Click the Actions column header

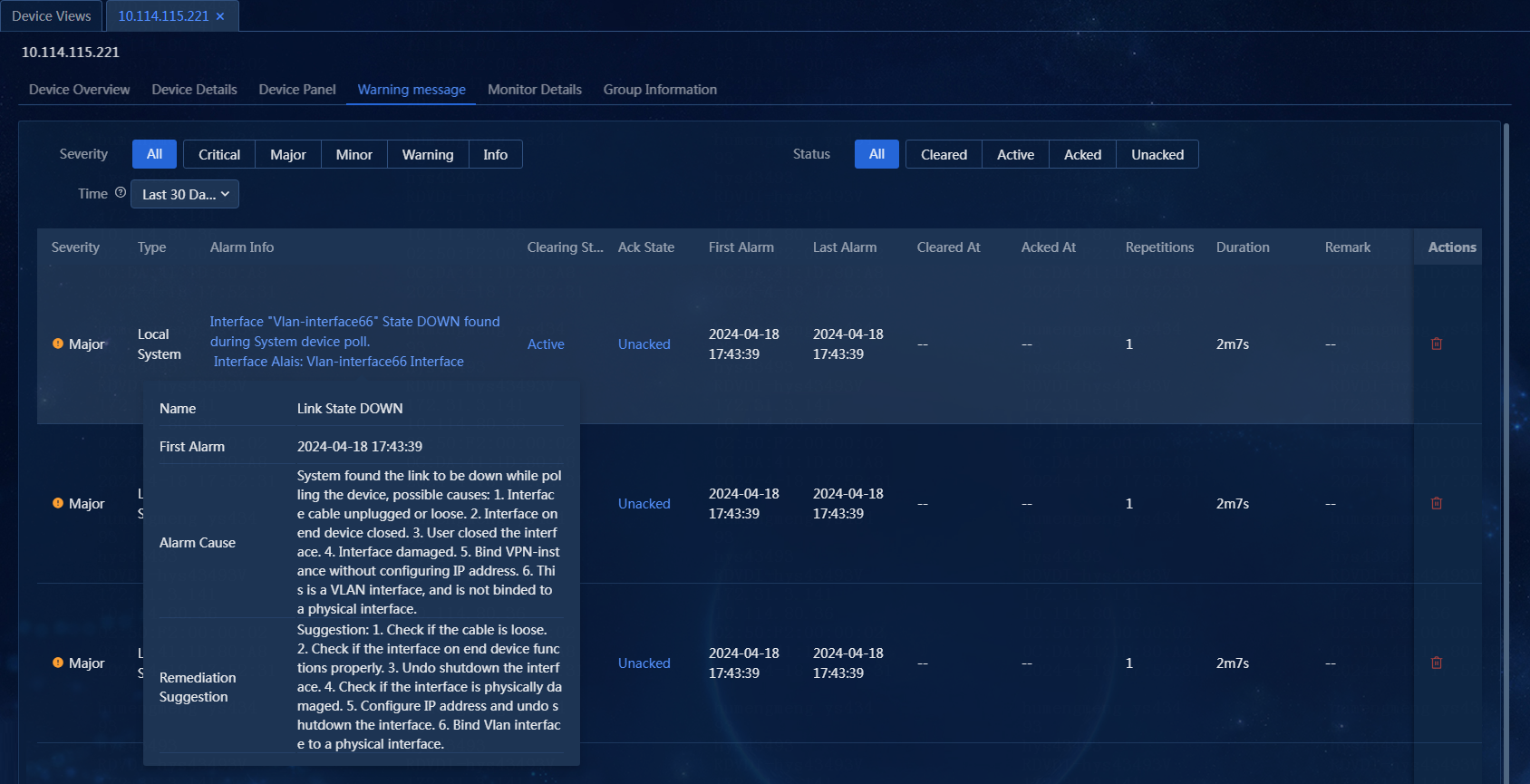(x=1452, y=247)
